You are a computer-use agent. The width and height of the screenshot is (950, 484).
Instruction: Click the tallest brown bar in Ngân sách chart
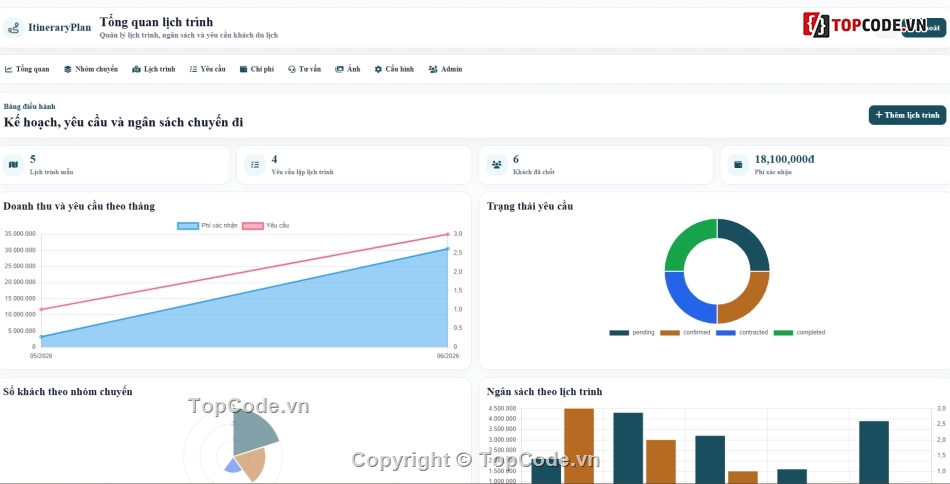pos(579,446)
